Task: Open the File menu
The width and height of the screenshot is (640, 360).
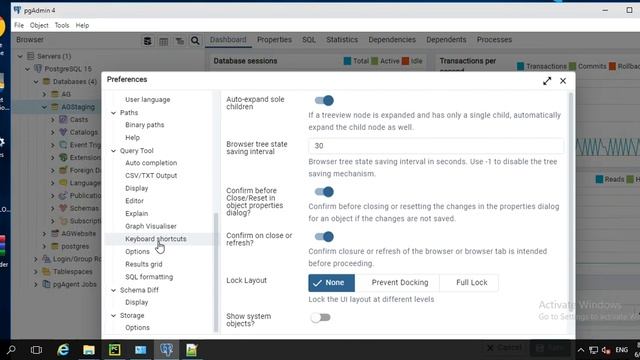Action: coord(19,25)
